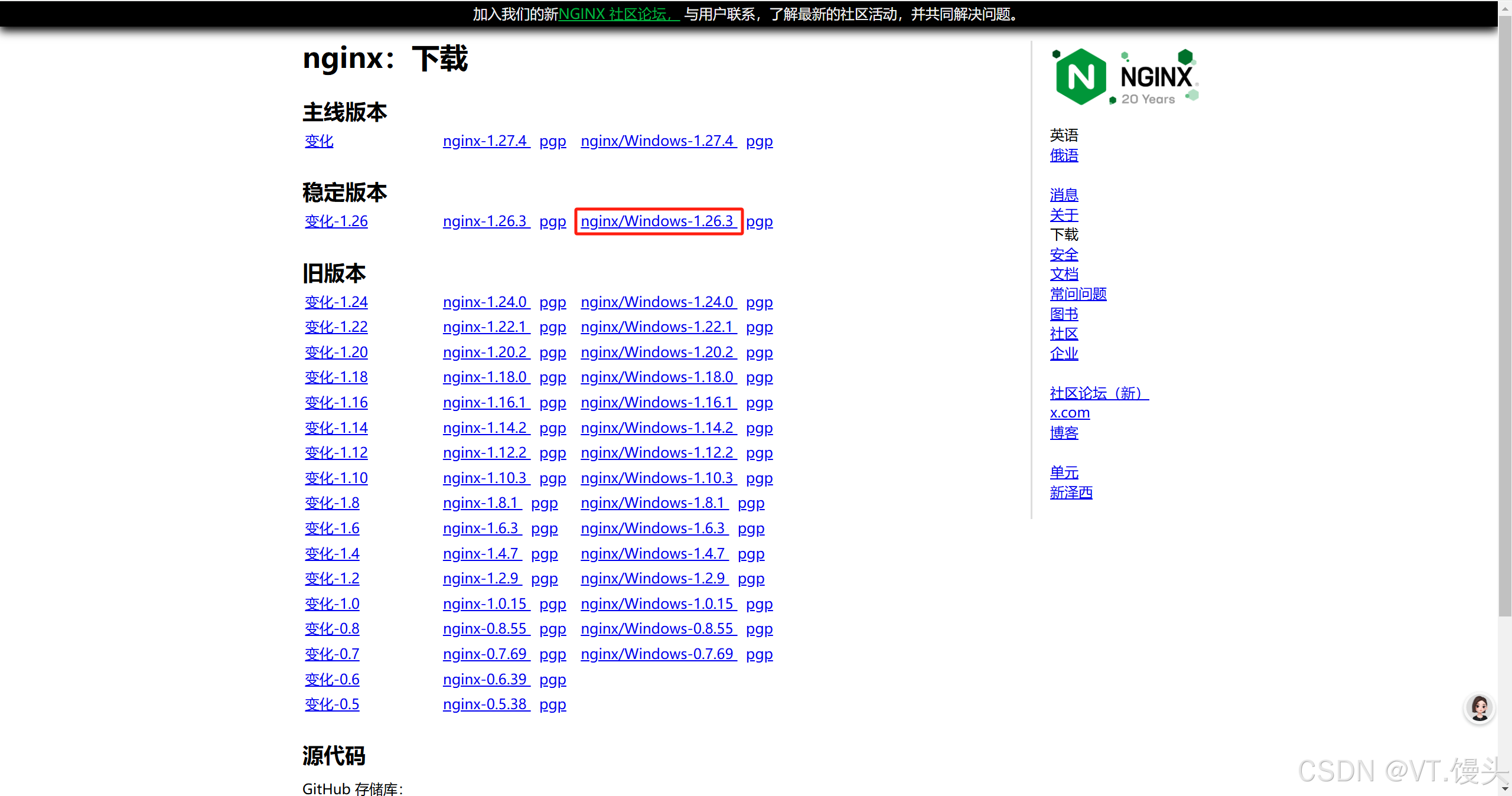Download nginx-1.8.1
The height and width of the screenshot is (796, 1512).
point(482,503)
